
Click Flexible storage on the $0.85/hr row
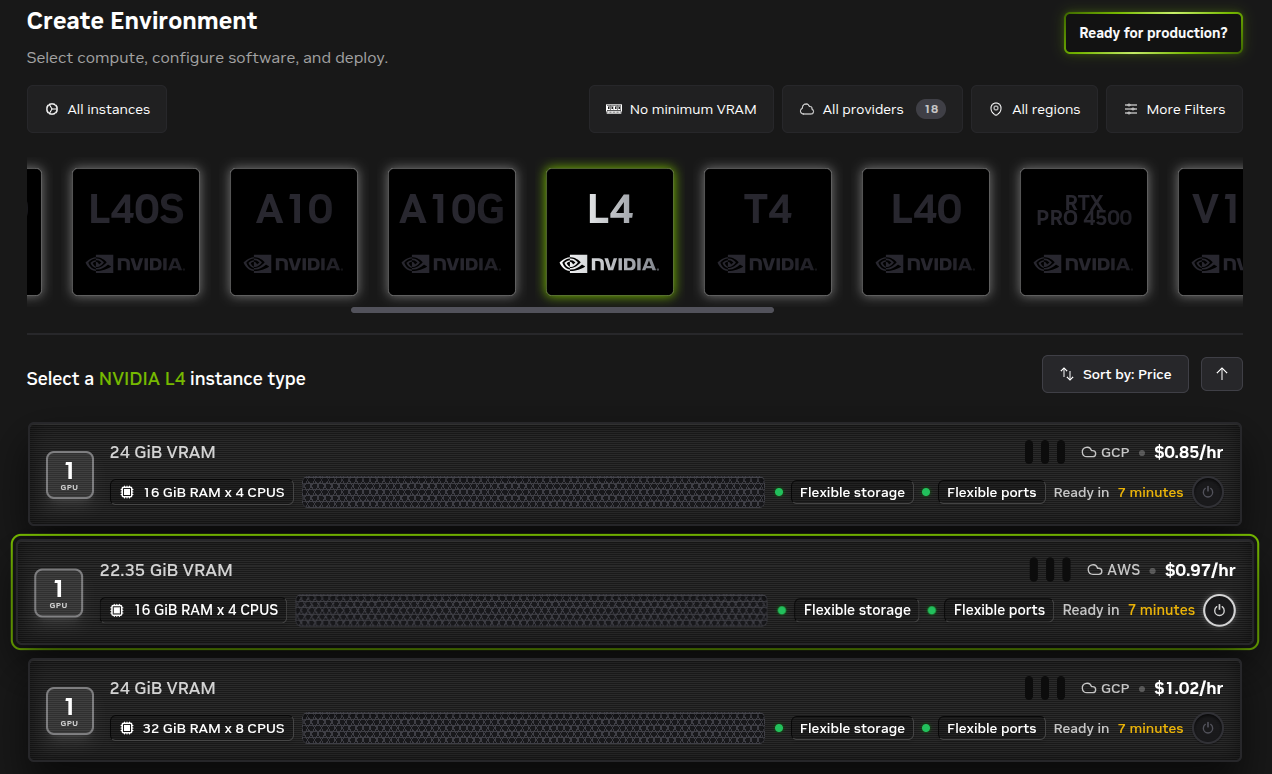pos(852,492)
